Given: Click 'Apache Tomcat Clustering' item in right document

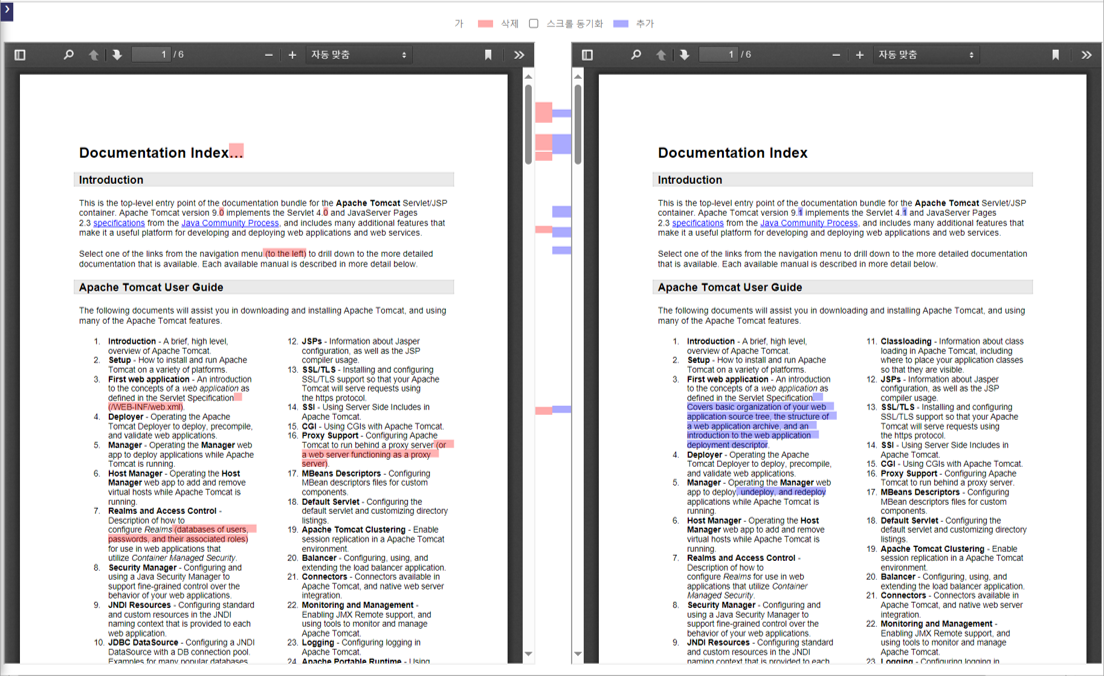Looking at the screenshot, I should 932,549.
